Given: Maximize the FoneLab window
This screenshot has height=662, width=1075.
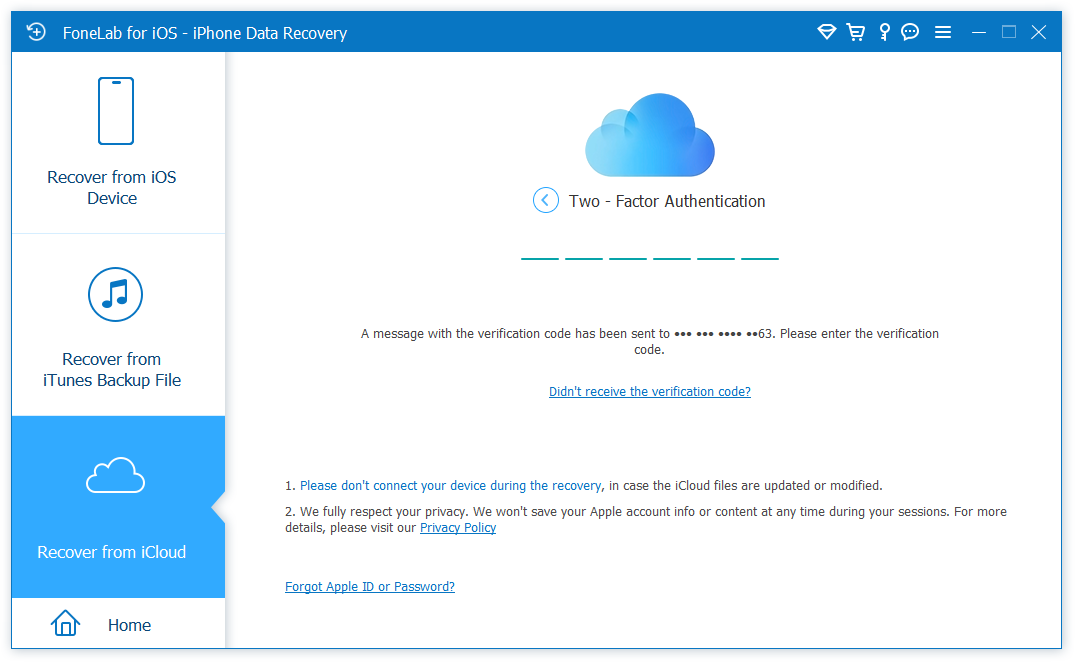Looking at the screenshot, I should click(1008, 32).
